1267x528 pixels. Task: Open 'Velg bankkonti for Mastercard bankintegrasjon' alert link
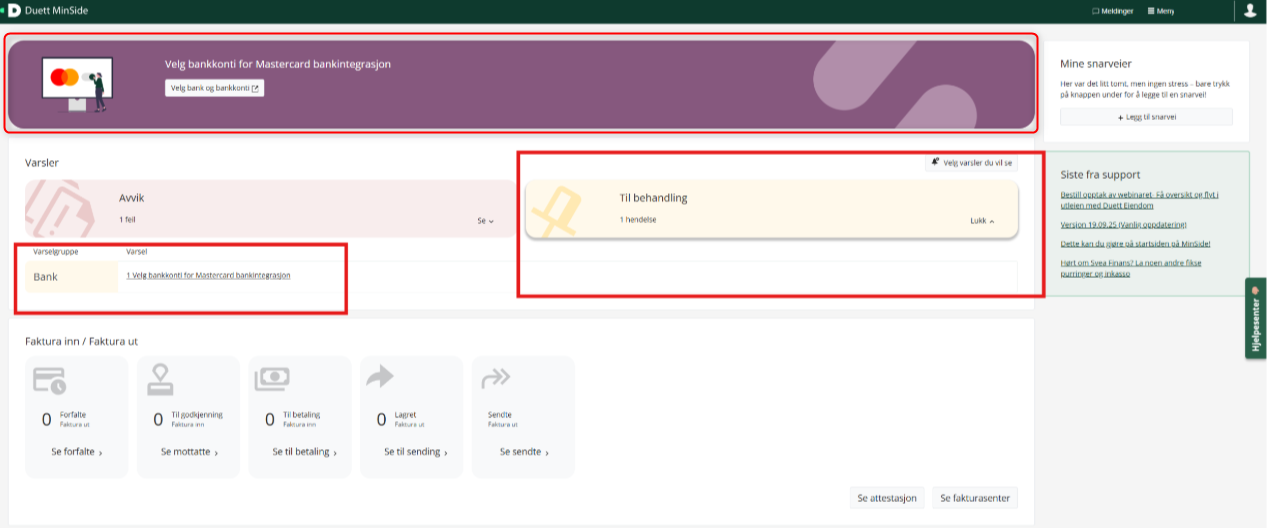click(208, 275)
